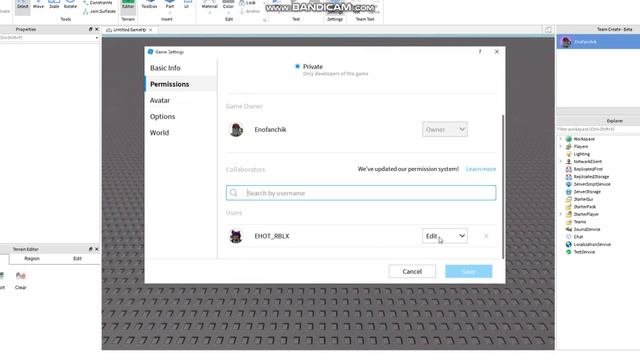
Task: Remove EHOT_RBLX with the X icon
Action: 486,236
